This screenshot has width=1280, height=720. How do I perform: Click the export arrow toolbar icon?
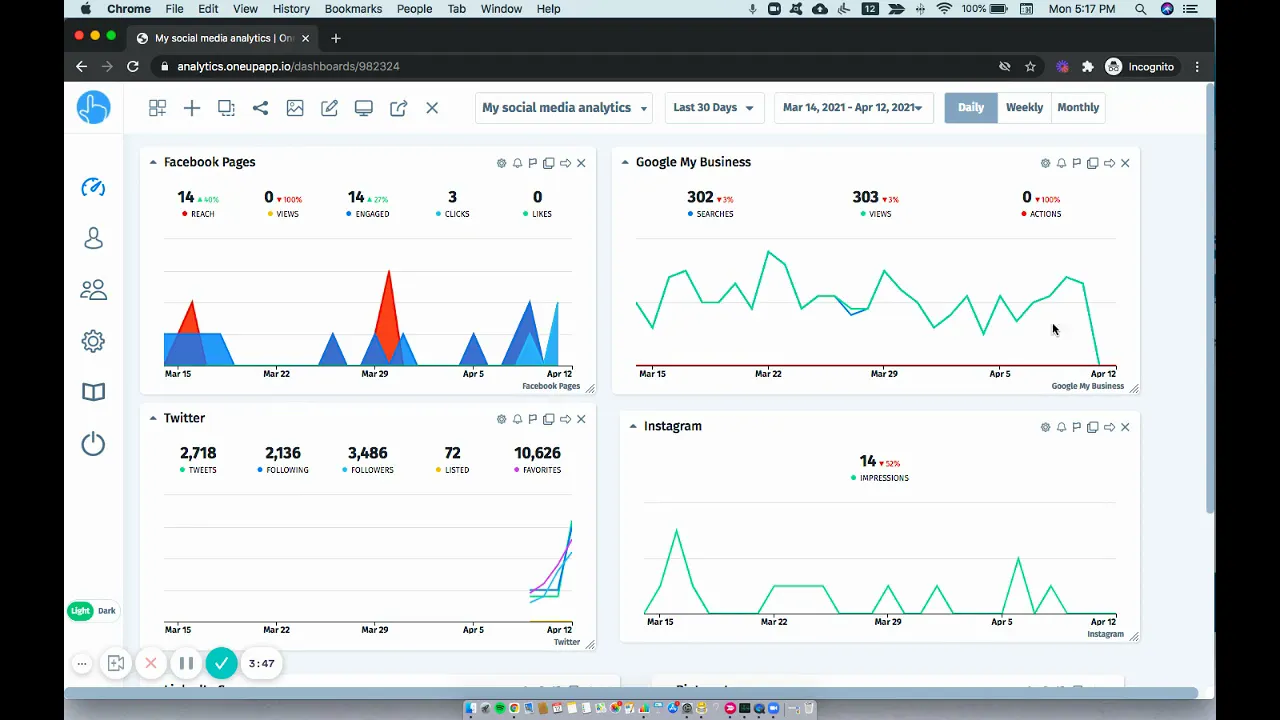pyautogui.click(x=398, y=108)
